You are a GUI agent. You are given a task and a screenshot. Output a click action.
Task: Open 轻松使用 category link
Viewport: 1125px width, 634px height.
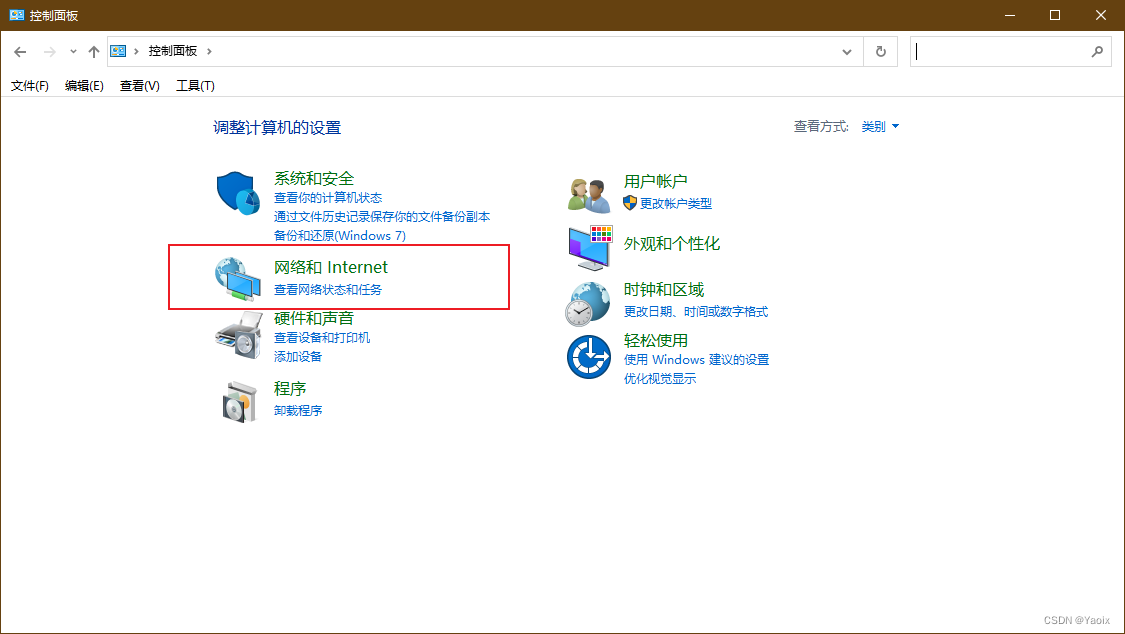[656, 341]
